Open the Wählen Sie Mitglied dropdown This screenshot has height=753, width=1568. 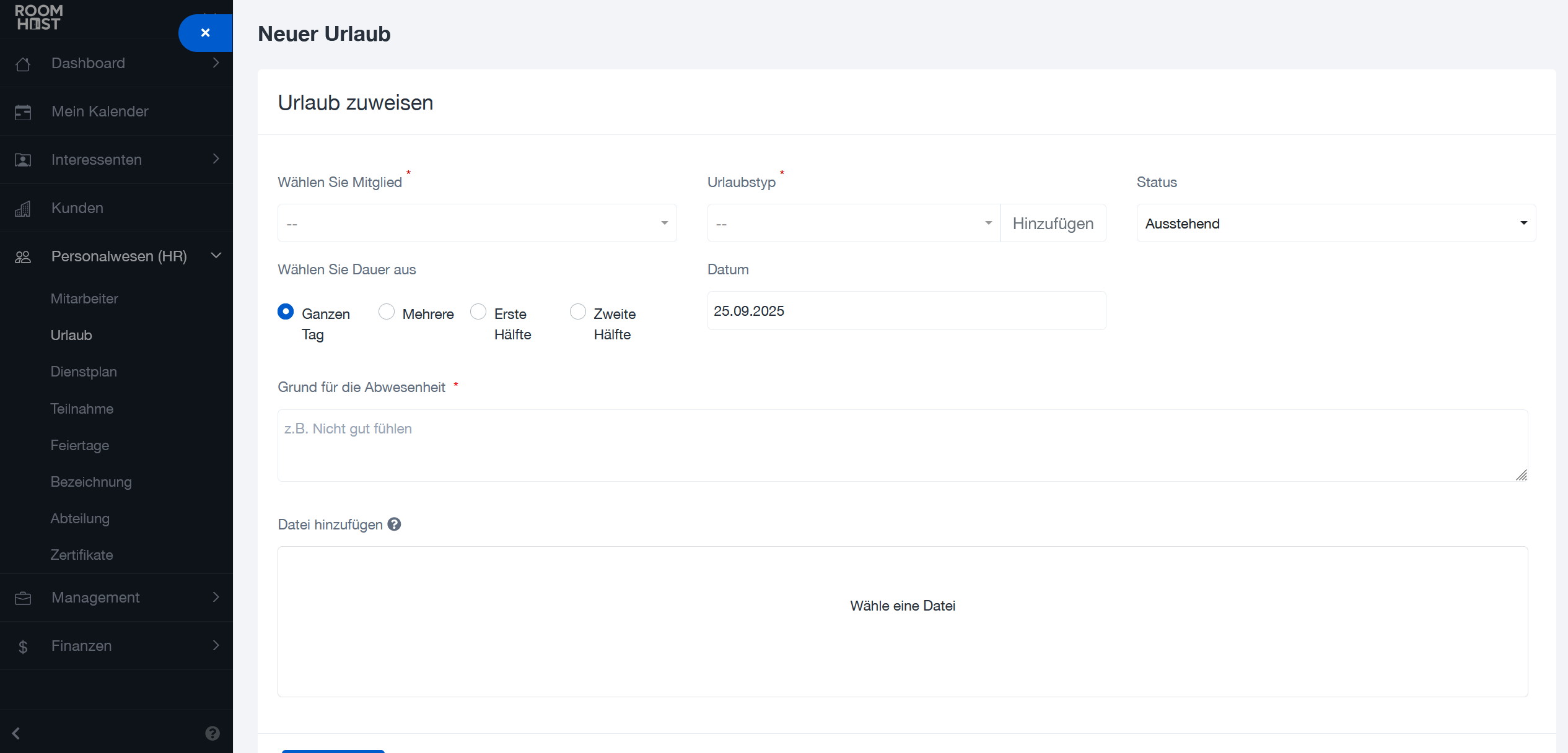pyautogui.click(x=477, y=223)
